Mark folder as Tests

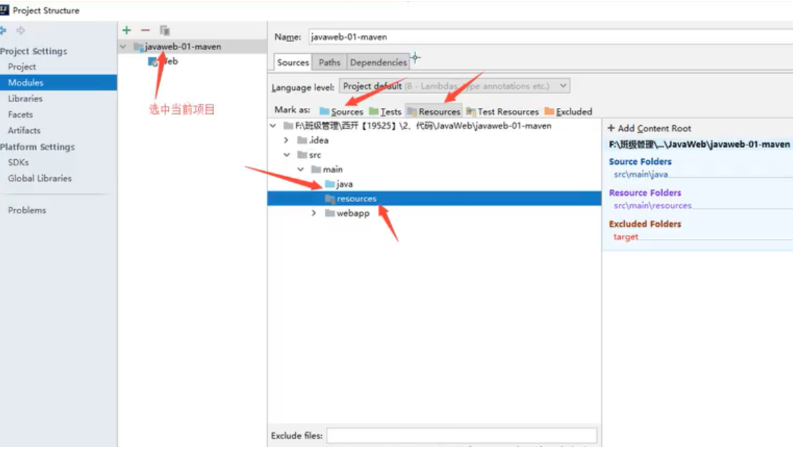pyautogui.click(x=385, y=111)
